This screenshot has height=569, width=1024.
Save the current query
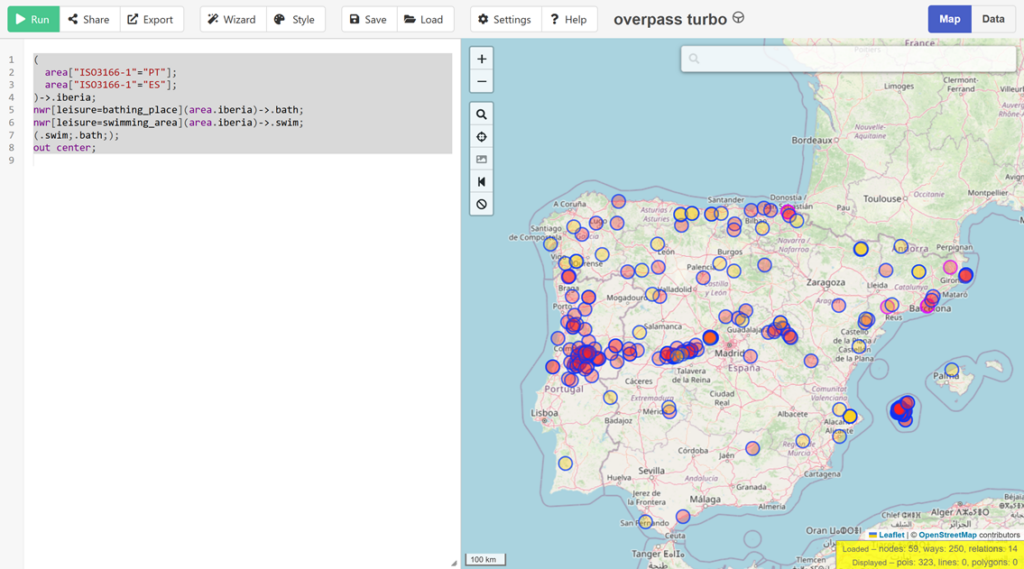click(x=368, y=19)
